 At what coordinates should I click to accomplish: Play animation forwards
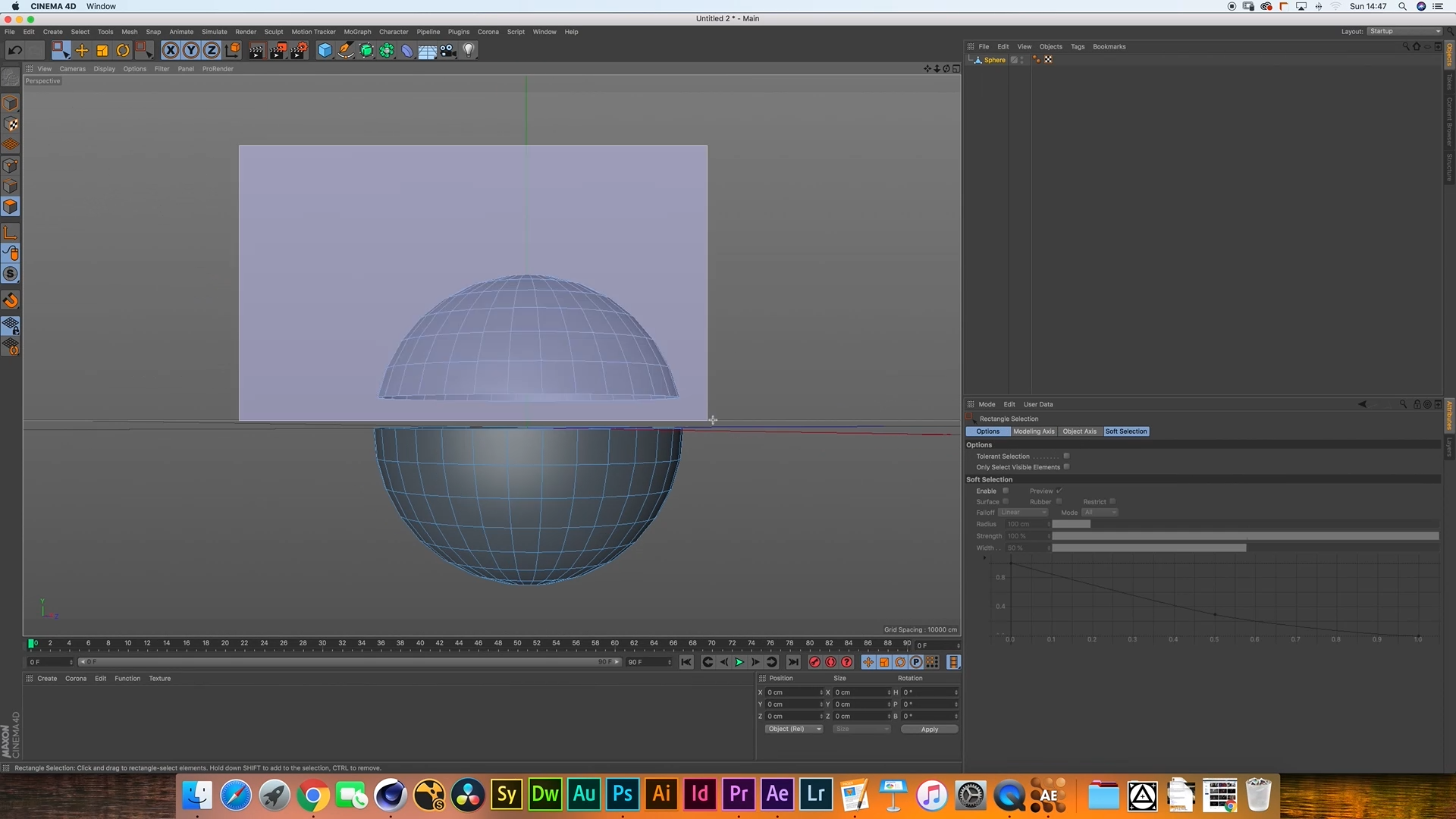[739, 662]
